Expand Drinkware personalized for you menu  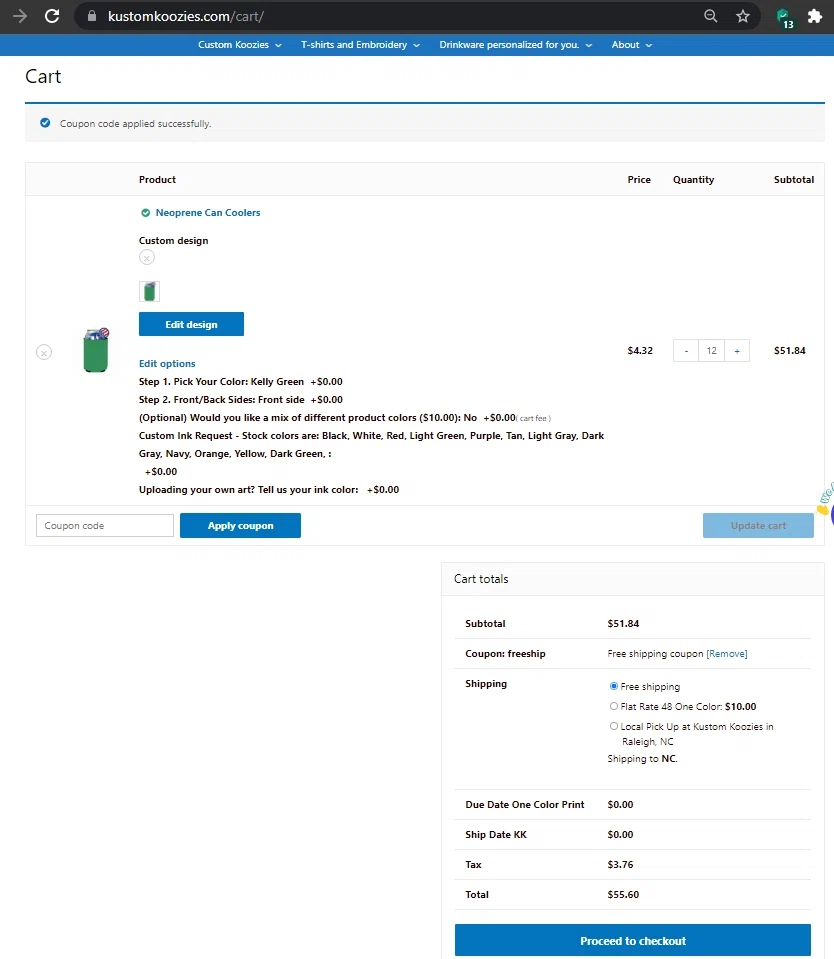coord(515,45)
